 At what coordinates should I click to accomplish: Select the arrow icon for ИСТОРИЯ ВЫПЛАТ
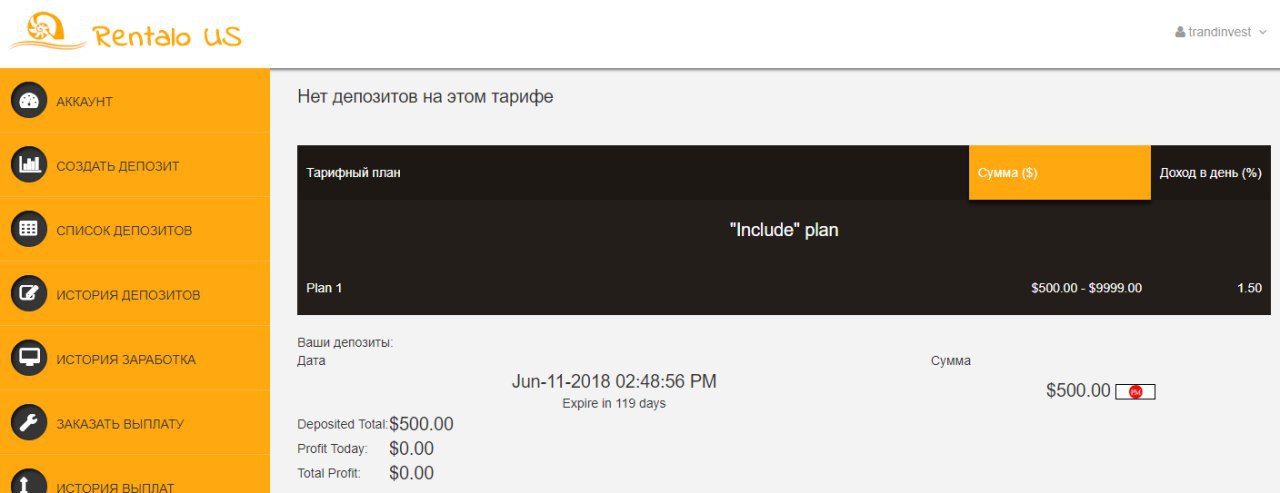point(28,482)
